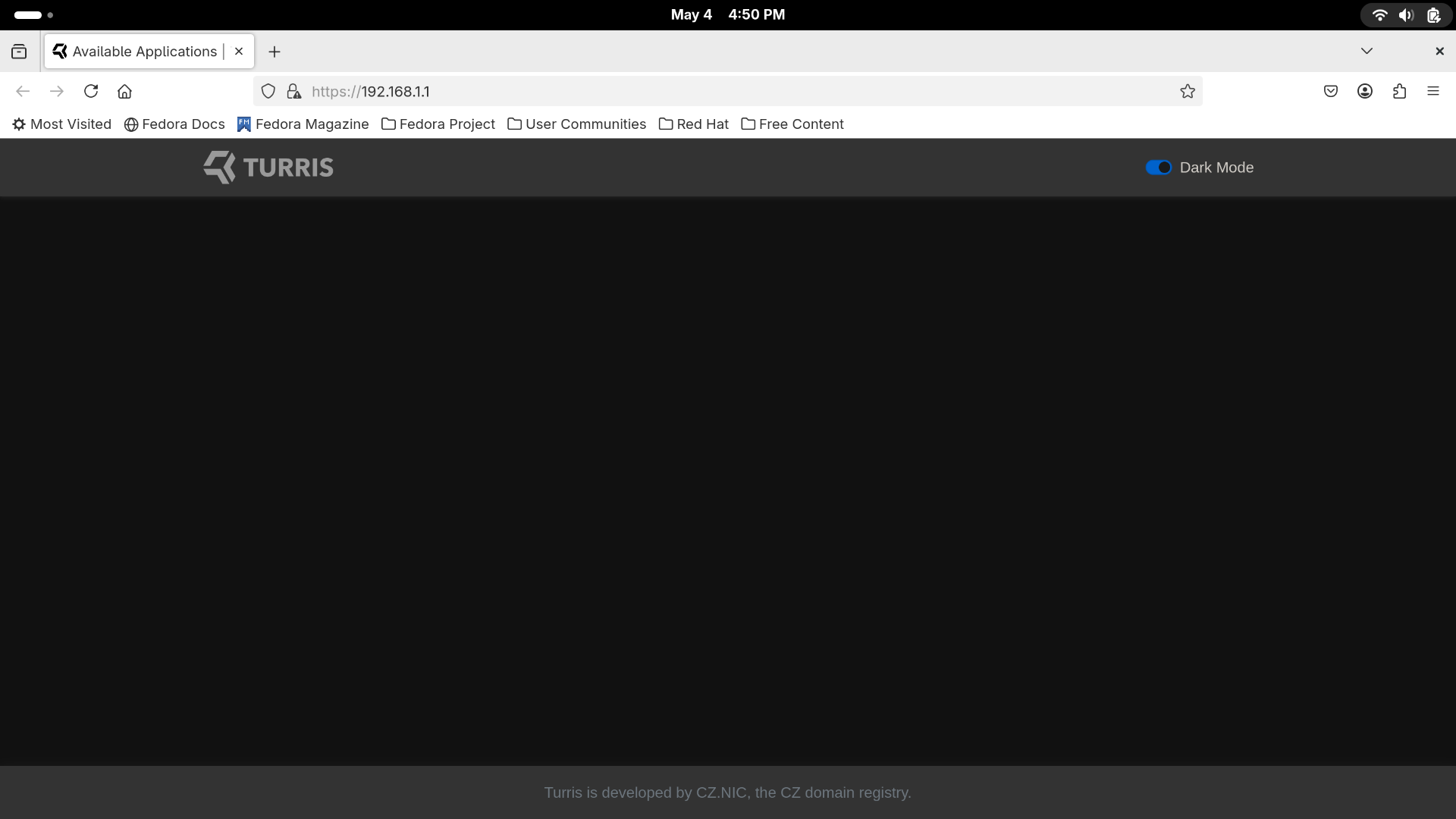Click the back navigation arrow
Image resolution: width=1456 pixels, height=819 pixels.
[x=23, y=91]
